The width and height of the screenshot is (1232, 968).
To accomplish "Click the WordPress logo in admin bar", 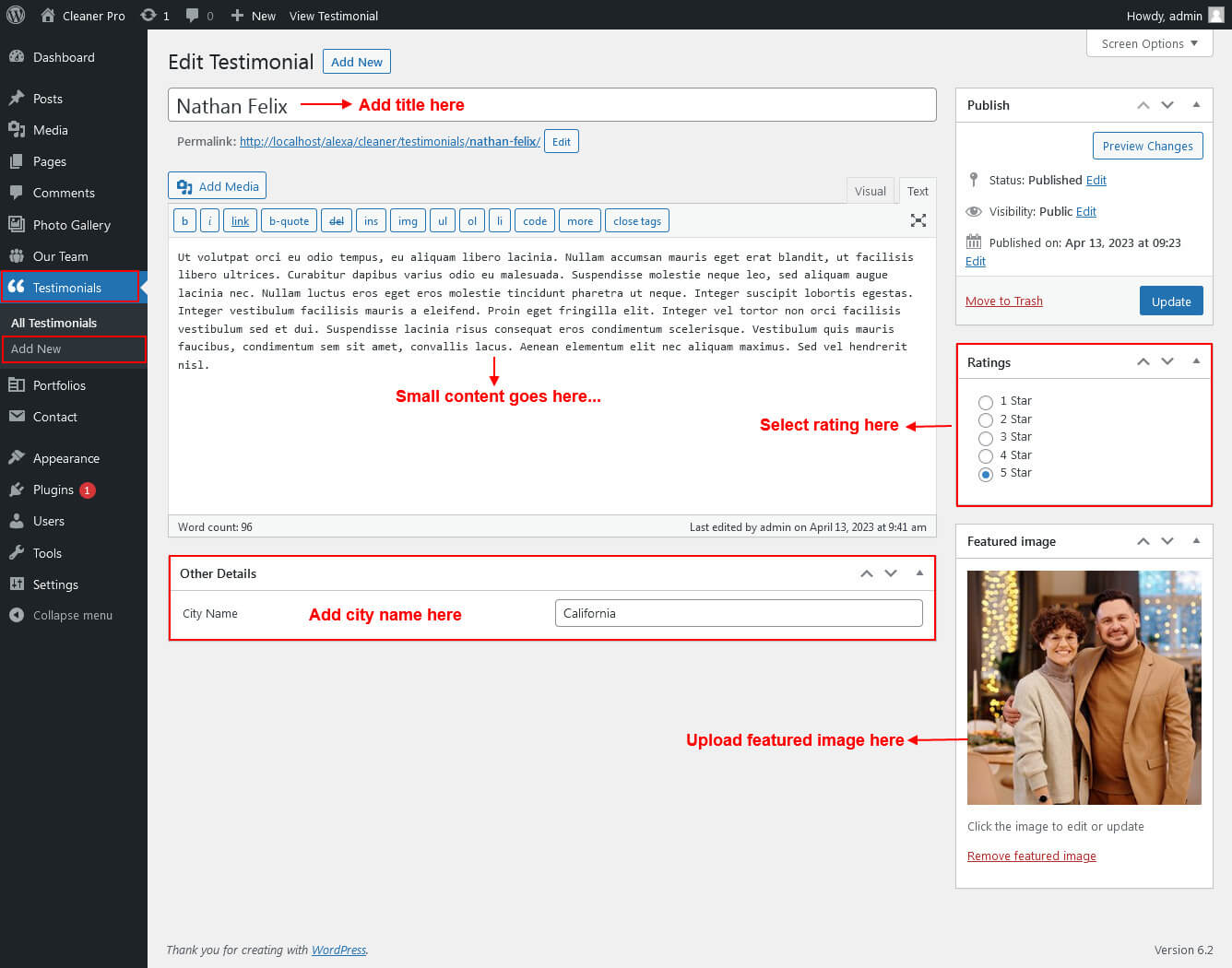I will [x=16, y=16].
